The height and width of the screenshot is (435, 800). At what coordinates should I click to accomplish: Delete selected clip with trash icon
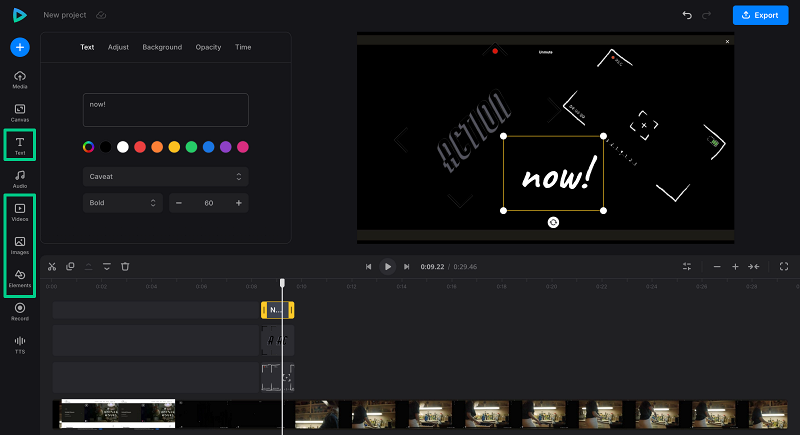(x=125, y=266)
